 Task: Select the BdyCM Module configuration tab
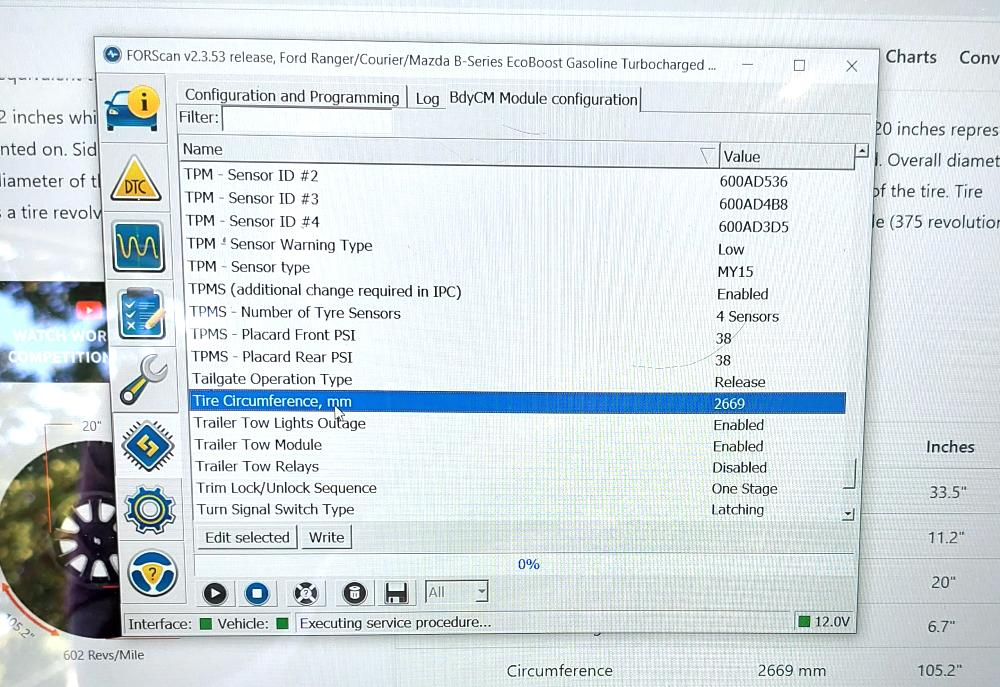pos(543,99)
